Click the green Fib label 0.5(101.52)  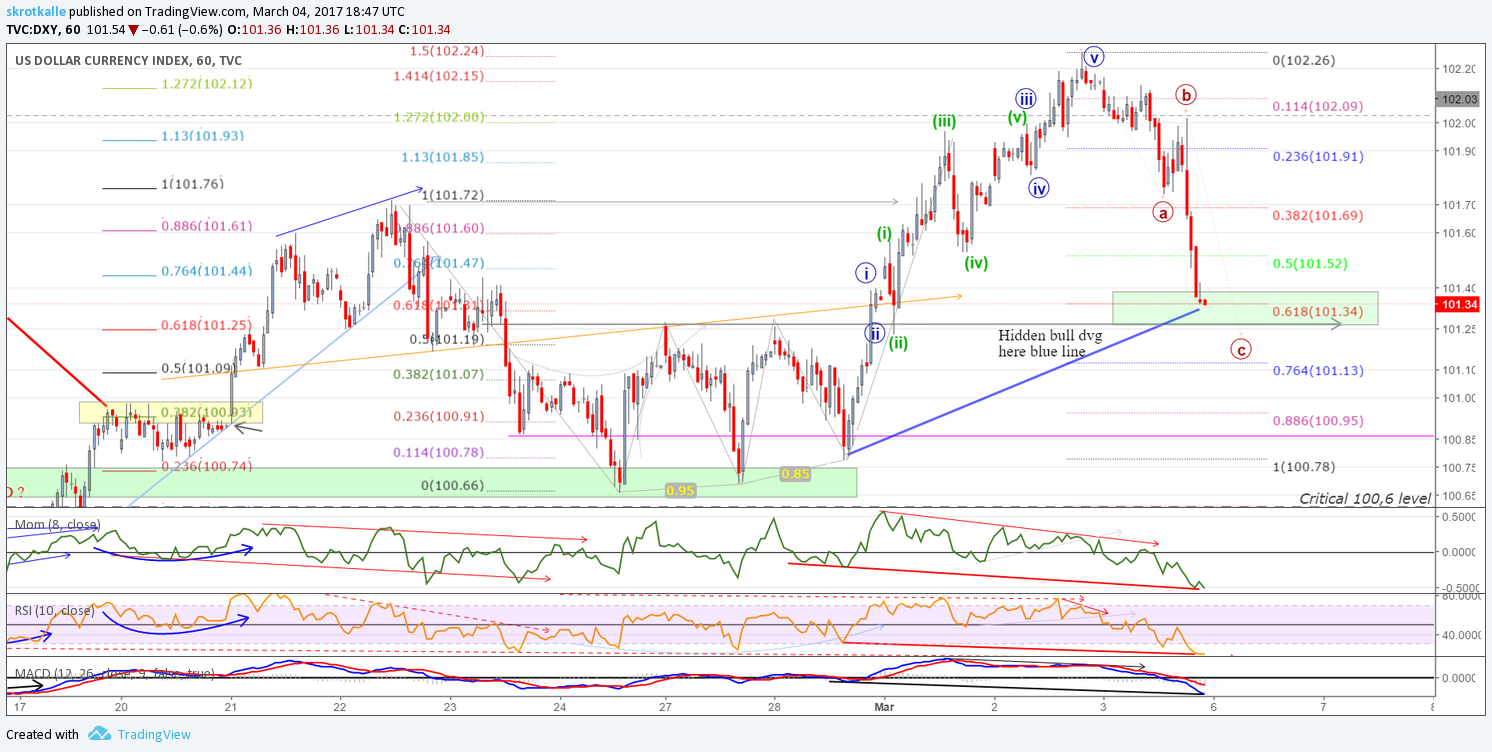click(1310, 264)
